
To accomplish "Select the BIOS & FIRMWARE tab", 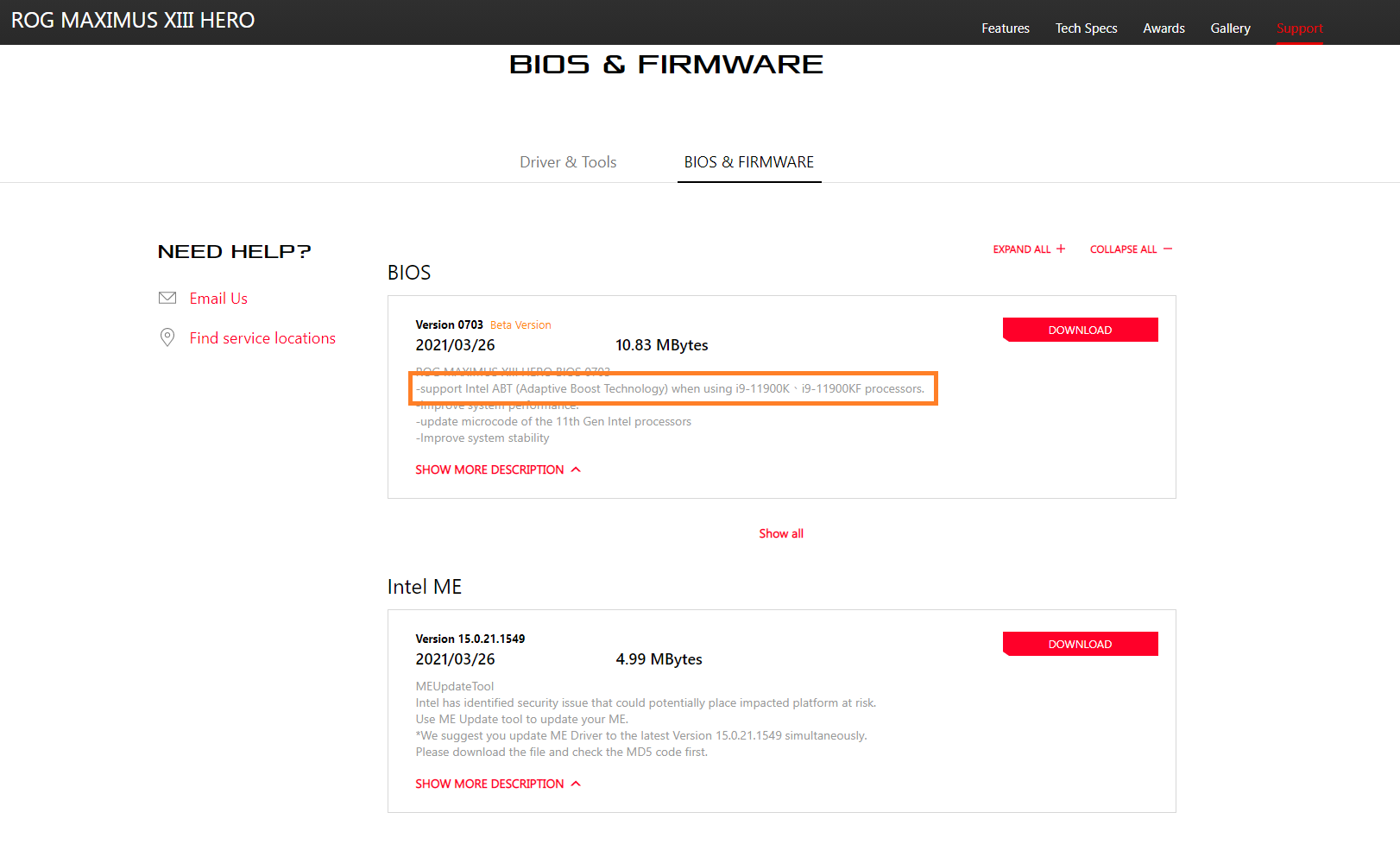I will [748, 162].
